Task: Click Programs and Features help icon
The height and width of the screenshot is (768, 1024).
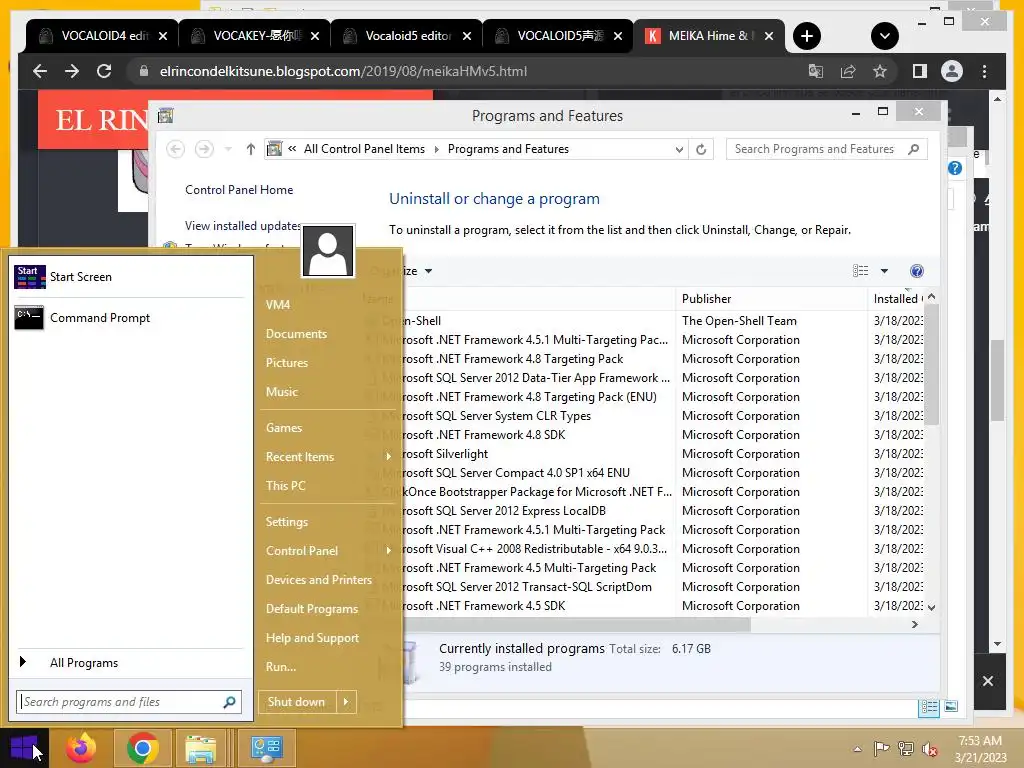Action: click(917, 271)
